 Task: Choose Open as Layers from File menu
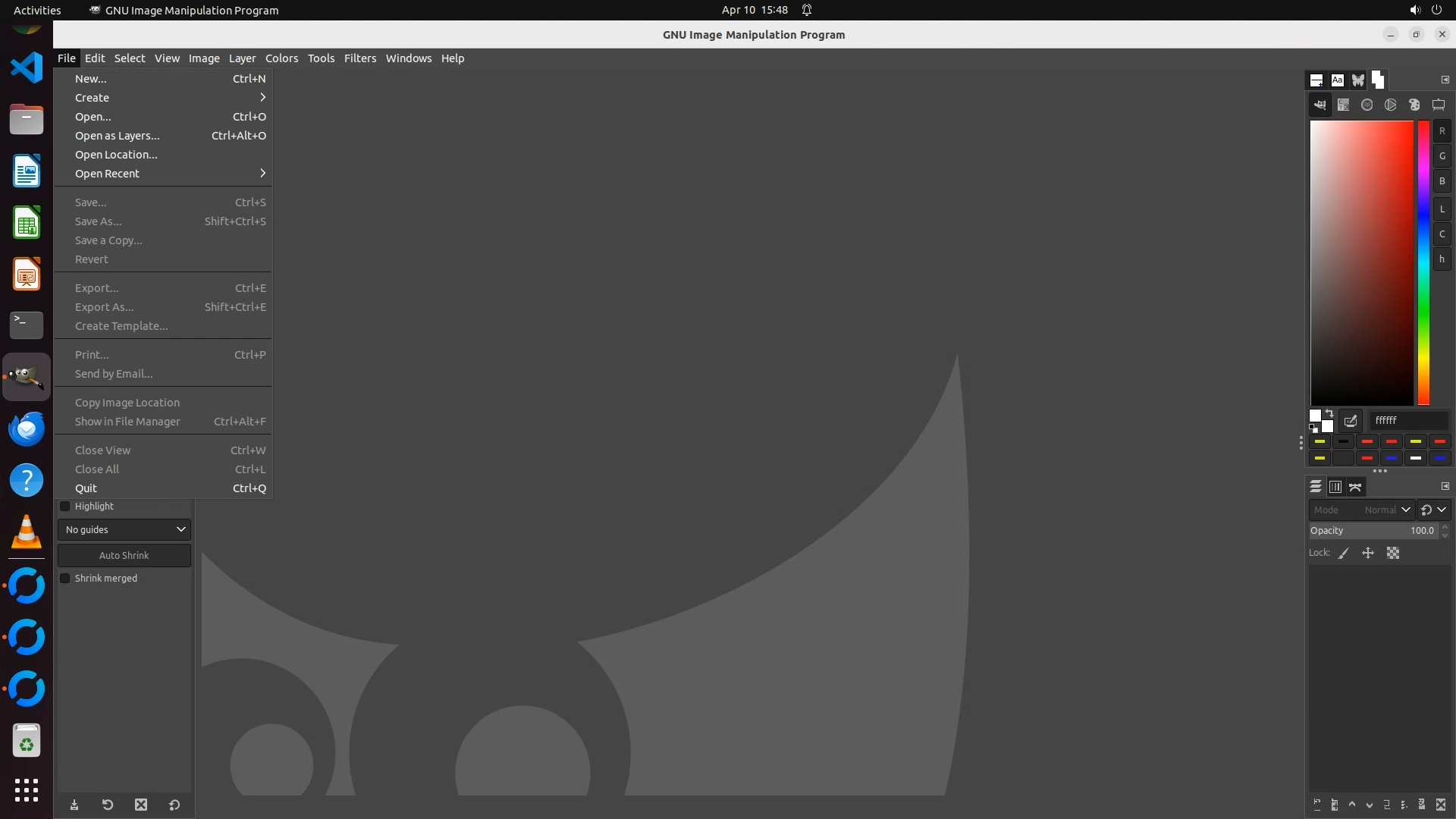pyautogui.click(x=118, y=135)
